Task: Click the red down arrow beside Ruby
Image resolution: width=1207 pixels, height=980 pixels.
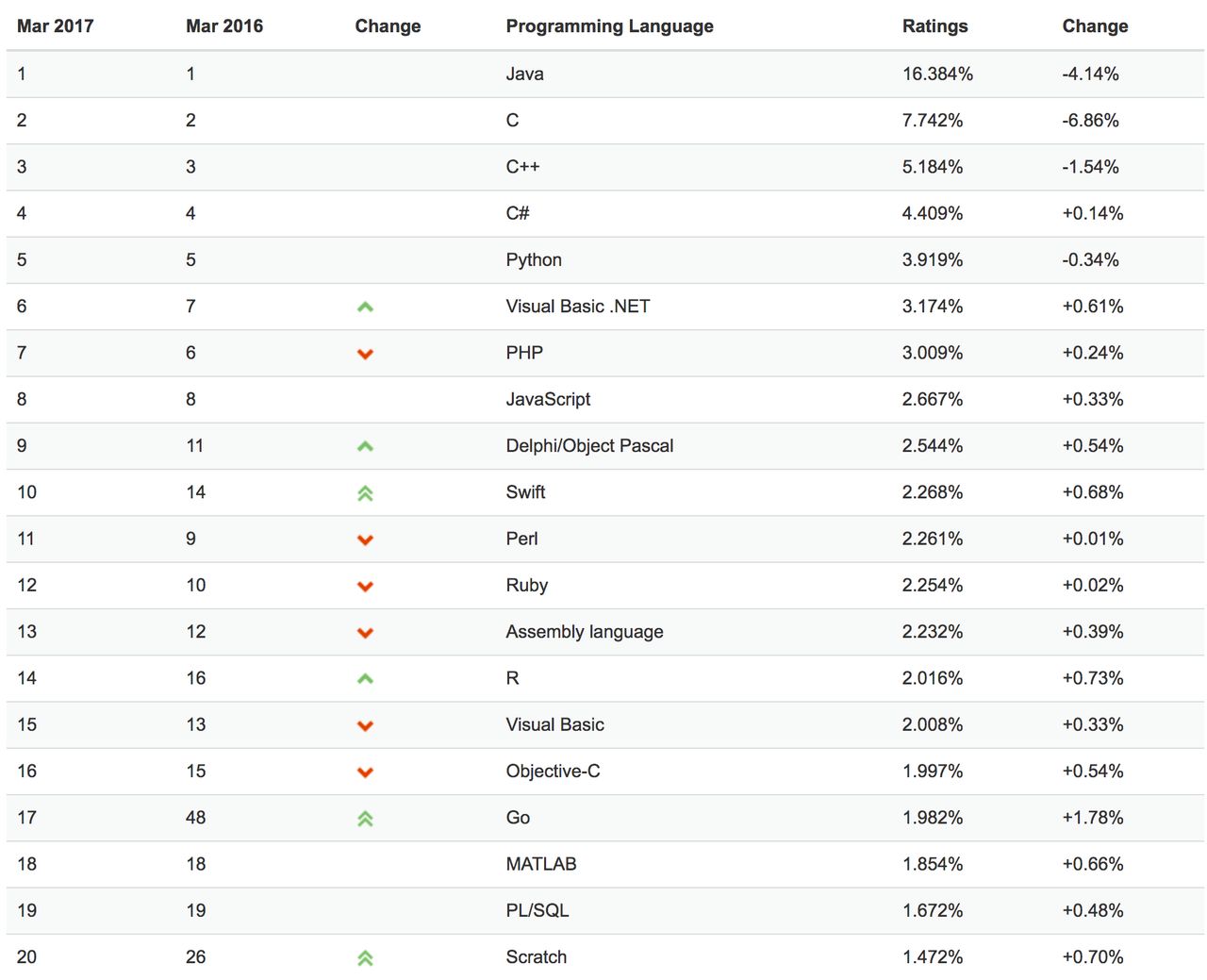Action: tap(365, 586)
